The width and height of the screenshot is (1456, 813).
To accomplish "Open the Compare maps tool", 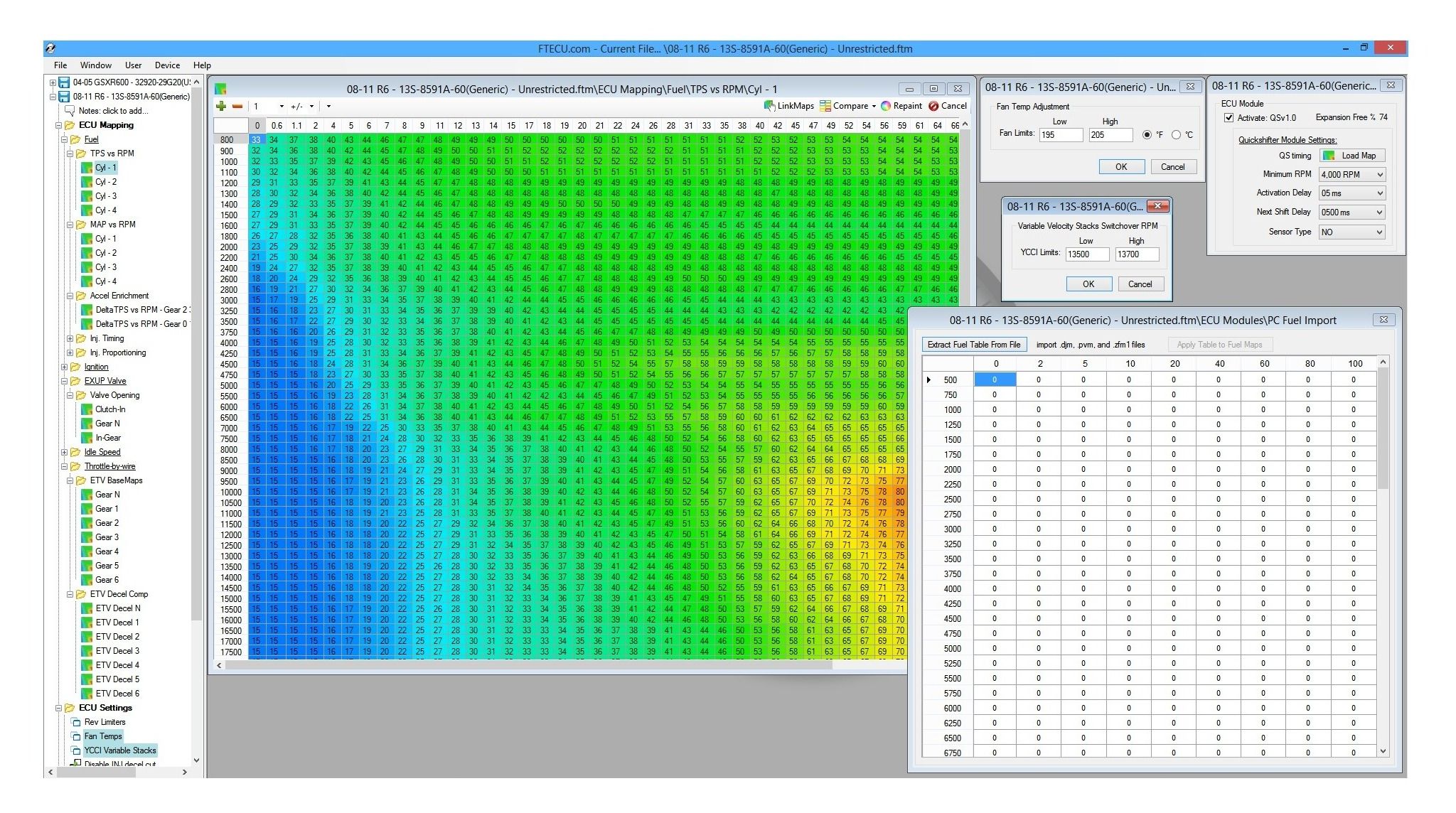I will [845, 106].
